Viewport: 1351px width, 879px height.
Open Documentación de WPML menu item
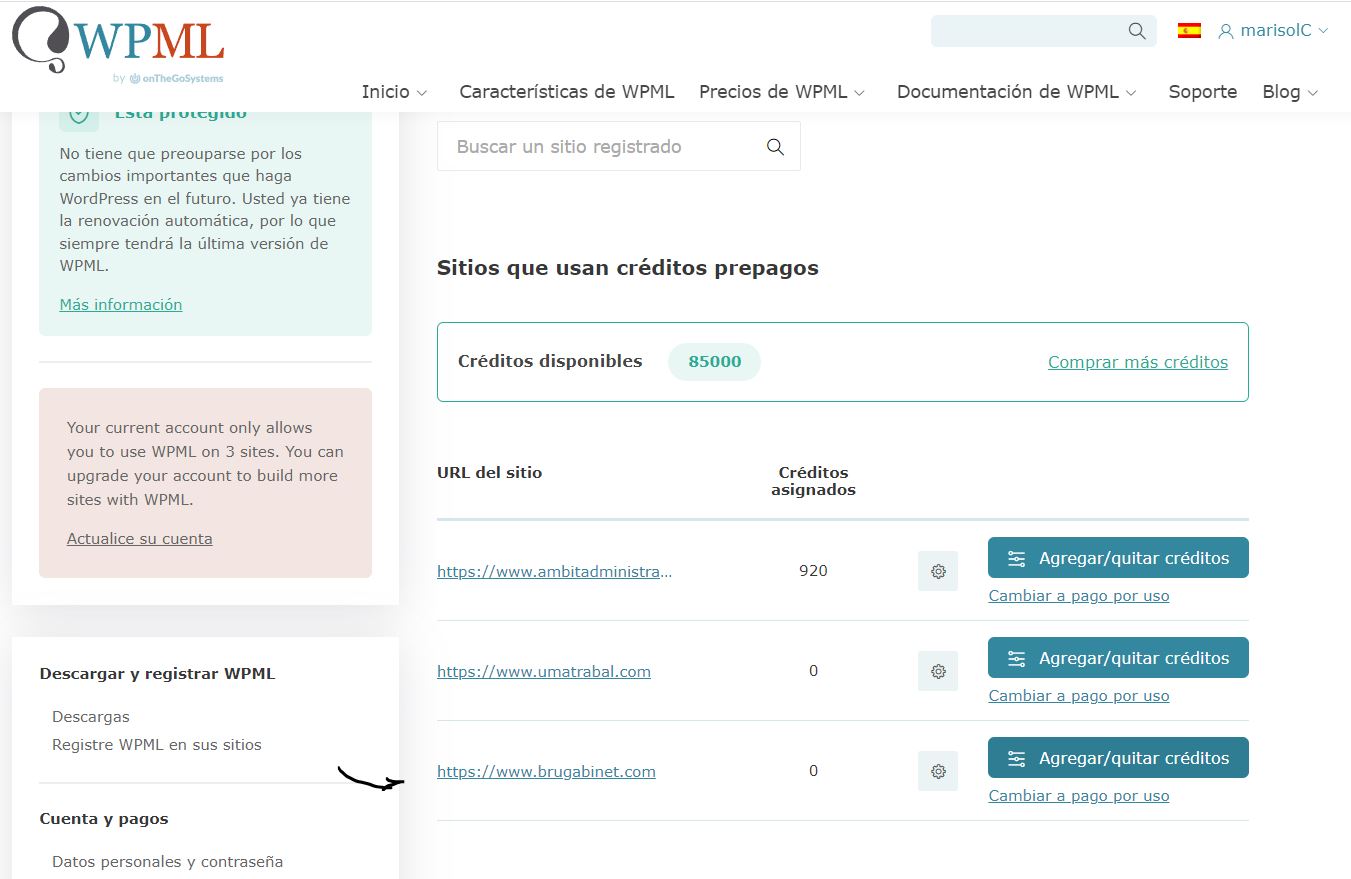[x=1008, y=92]
